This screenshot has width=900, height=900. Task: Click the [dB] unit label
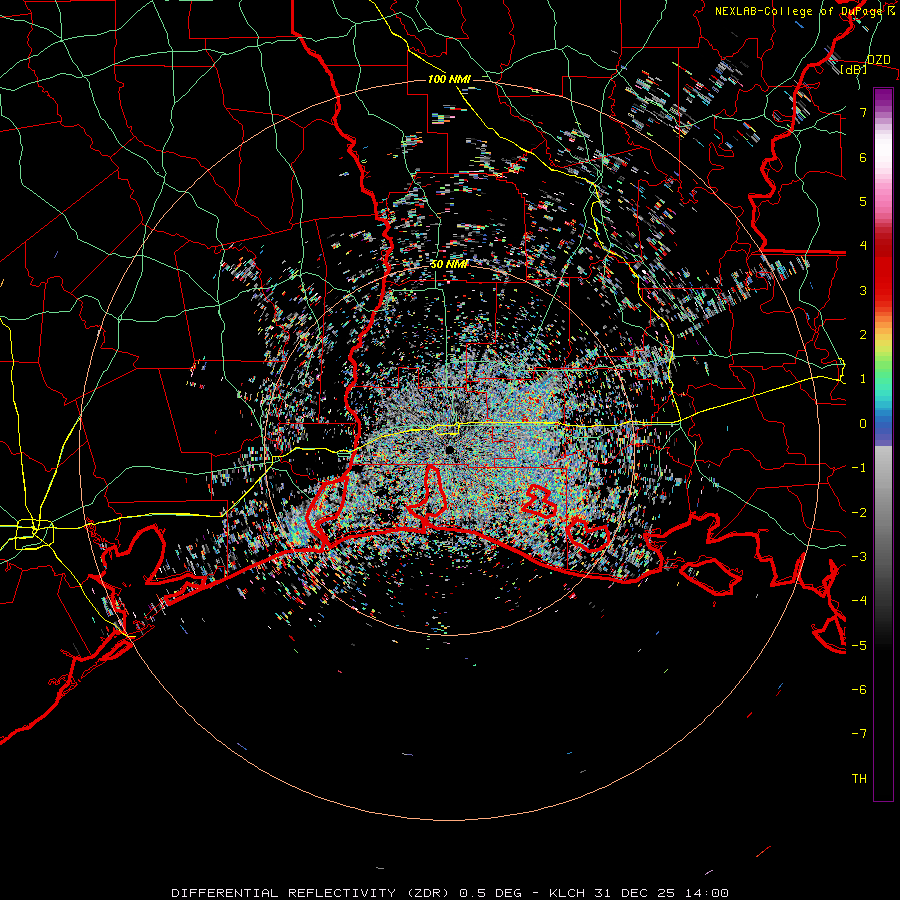854,70
